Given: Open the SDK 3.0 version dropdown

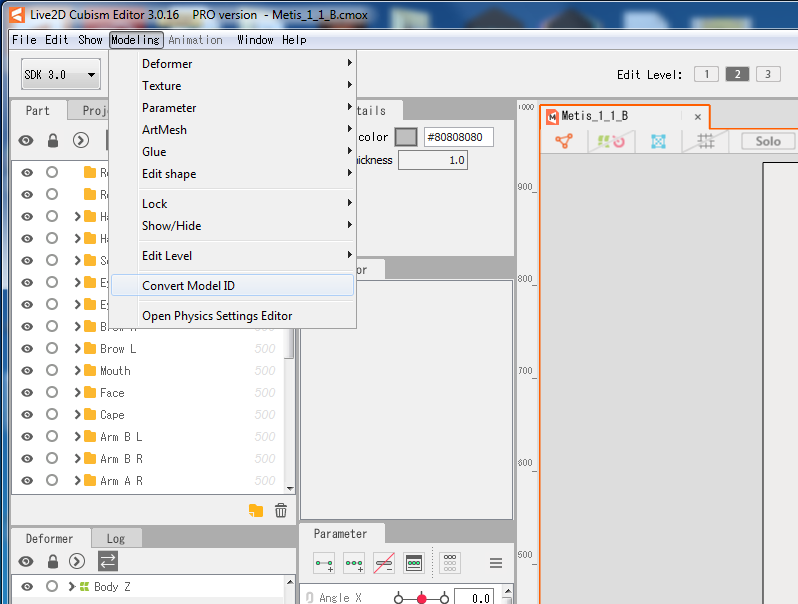Looking at the screenshot, I should [61, 75].
